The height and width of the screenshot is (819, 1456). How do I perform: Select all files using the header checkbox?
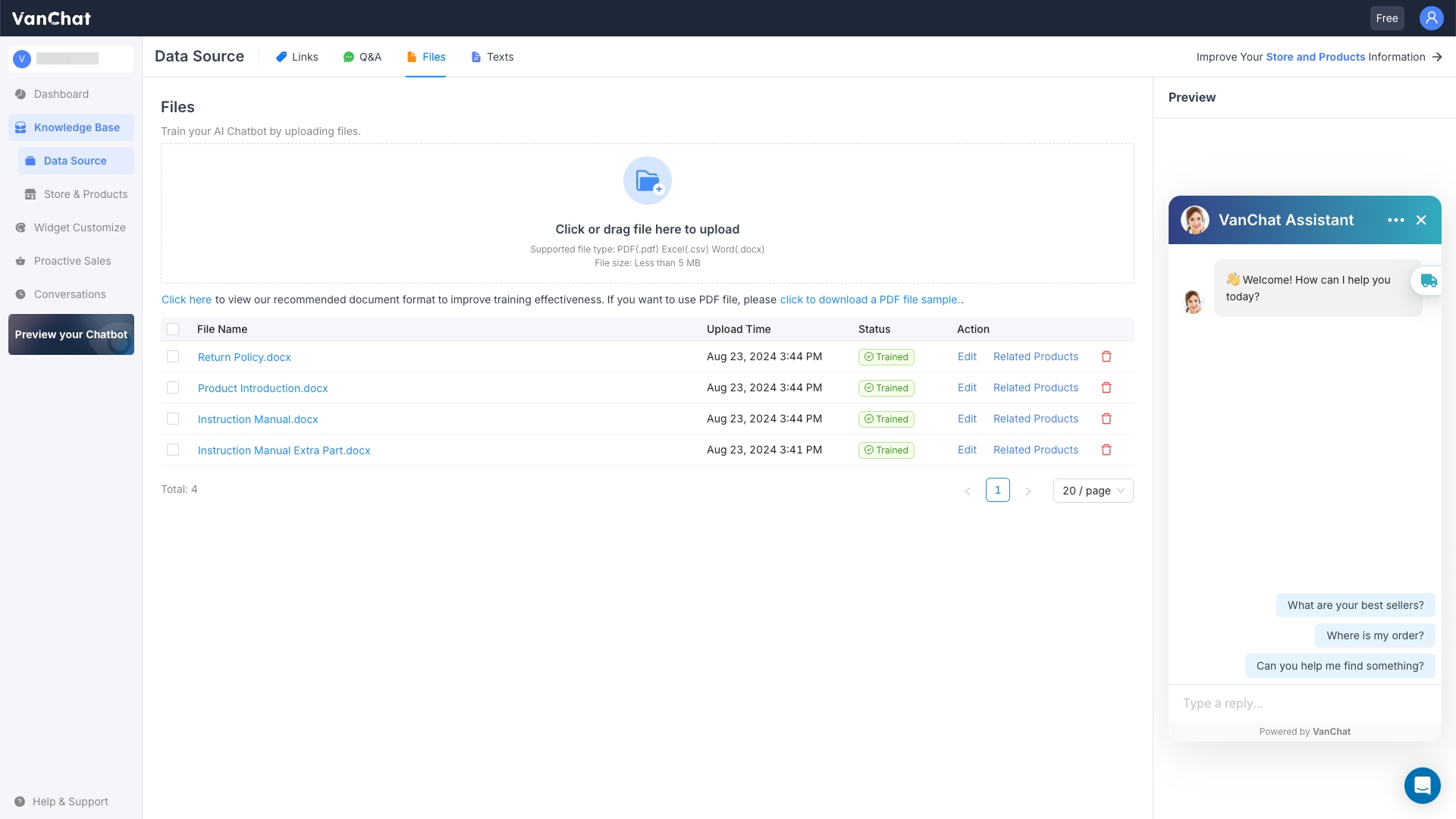pyautogui.click(x=173, y=329)
